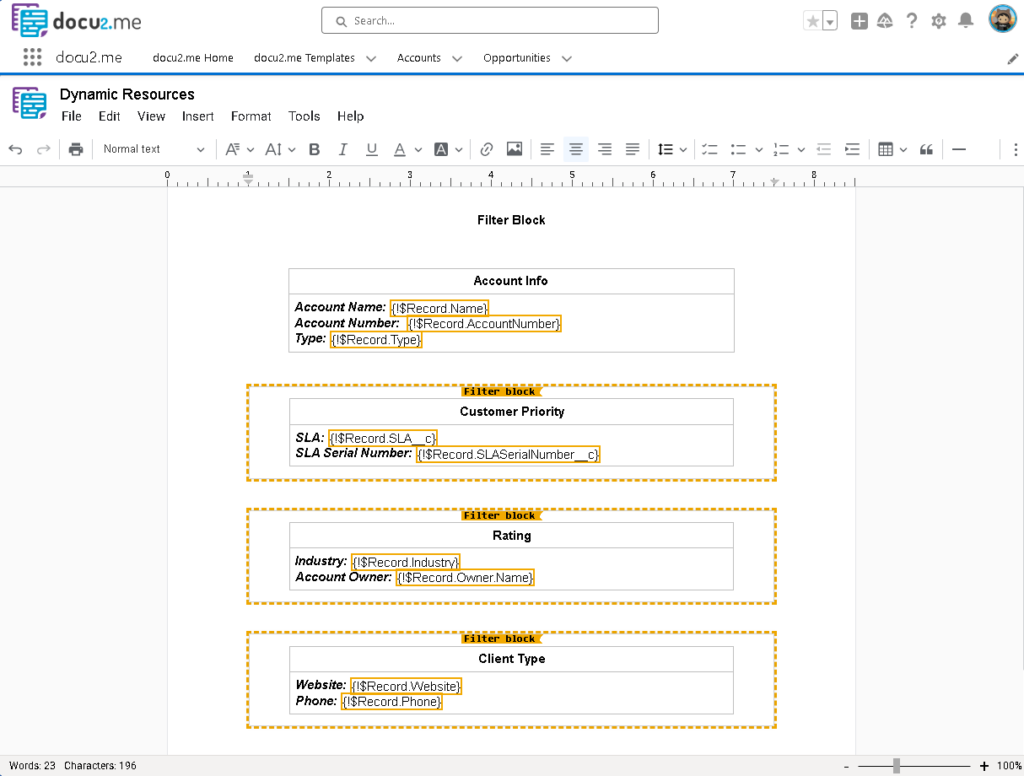
Task: Click the bulleted list icon
Action: [x=738, y=150]
